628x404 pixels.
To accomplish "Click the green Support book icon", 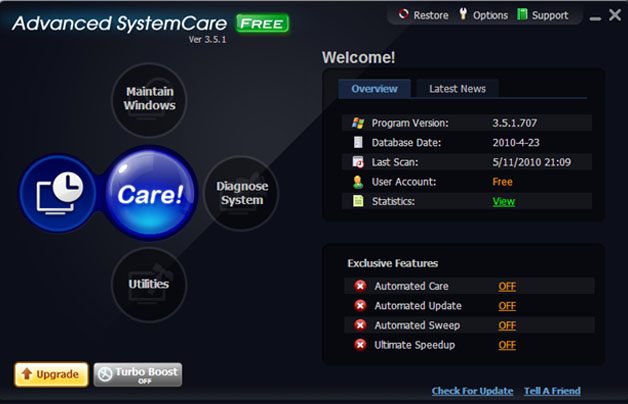I will [522, 14].
